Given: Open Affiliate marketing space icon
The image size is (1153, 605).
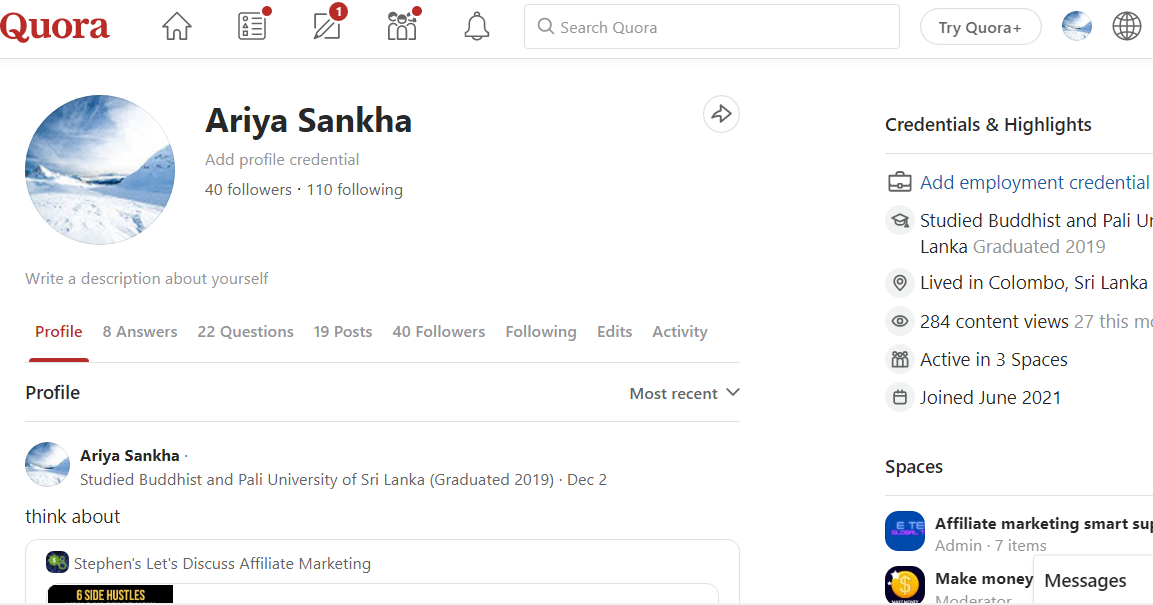Looking at the screenshot, I should [904, 531].
